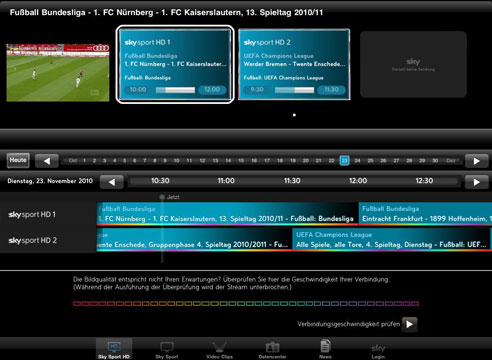
Task: Select day 22 in the date strip
Action: (331, 161)
